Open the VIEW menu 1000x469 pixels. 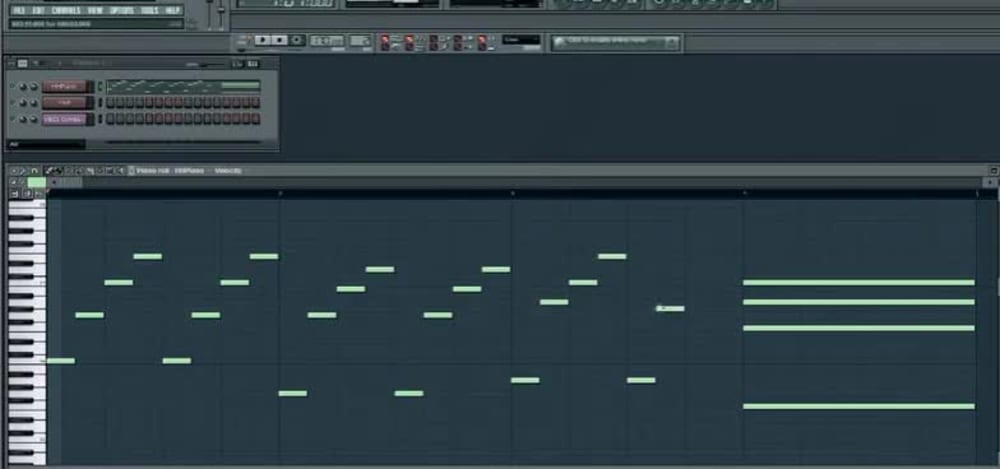95,10
